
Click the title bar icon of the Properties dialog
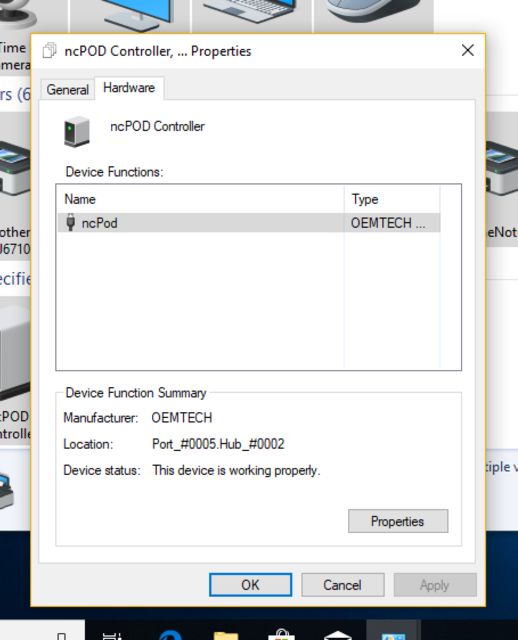point(49,51)
